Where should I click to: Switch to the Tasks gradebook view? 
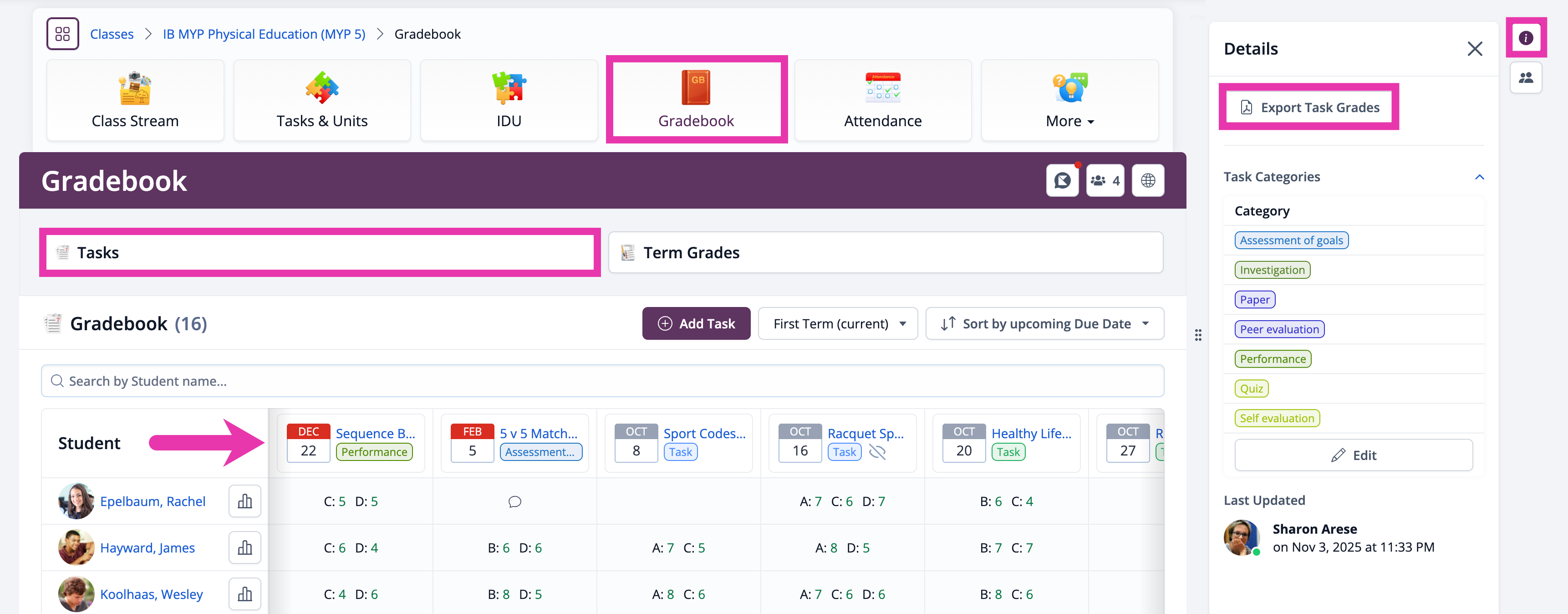(x=320, y=252)
